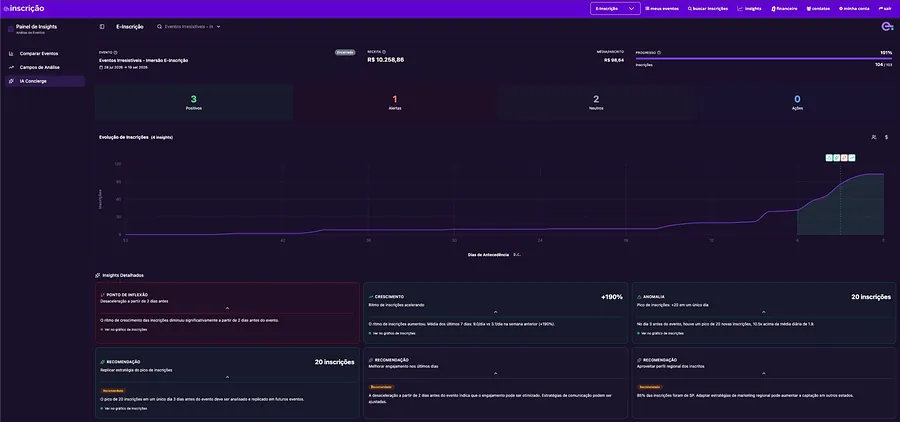Click the Insights Detalhados section icon
The height and width of the screenshot is (422, 900).
(98, 275)
